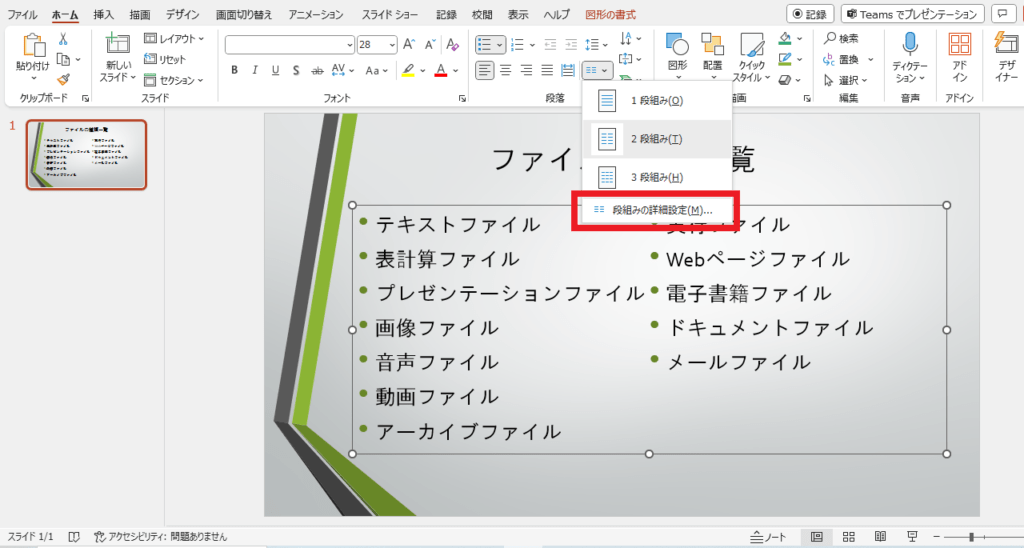Align text left
Image resolution: width=1024 pixels, height=548 pixels.
[x=485, y=70]
